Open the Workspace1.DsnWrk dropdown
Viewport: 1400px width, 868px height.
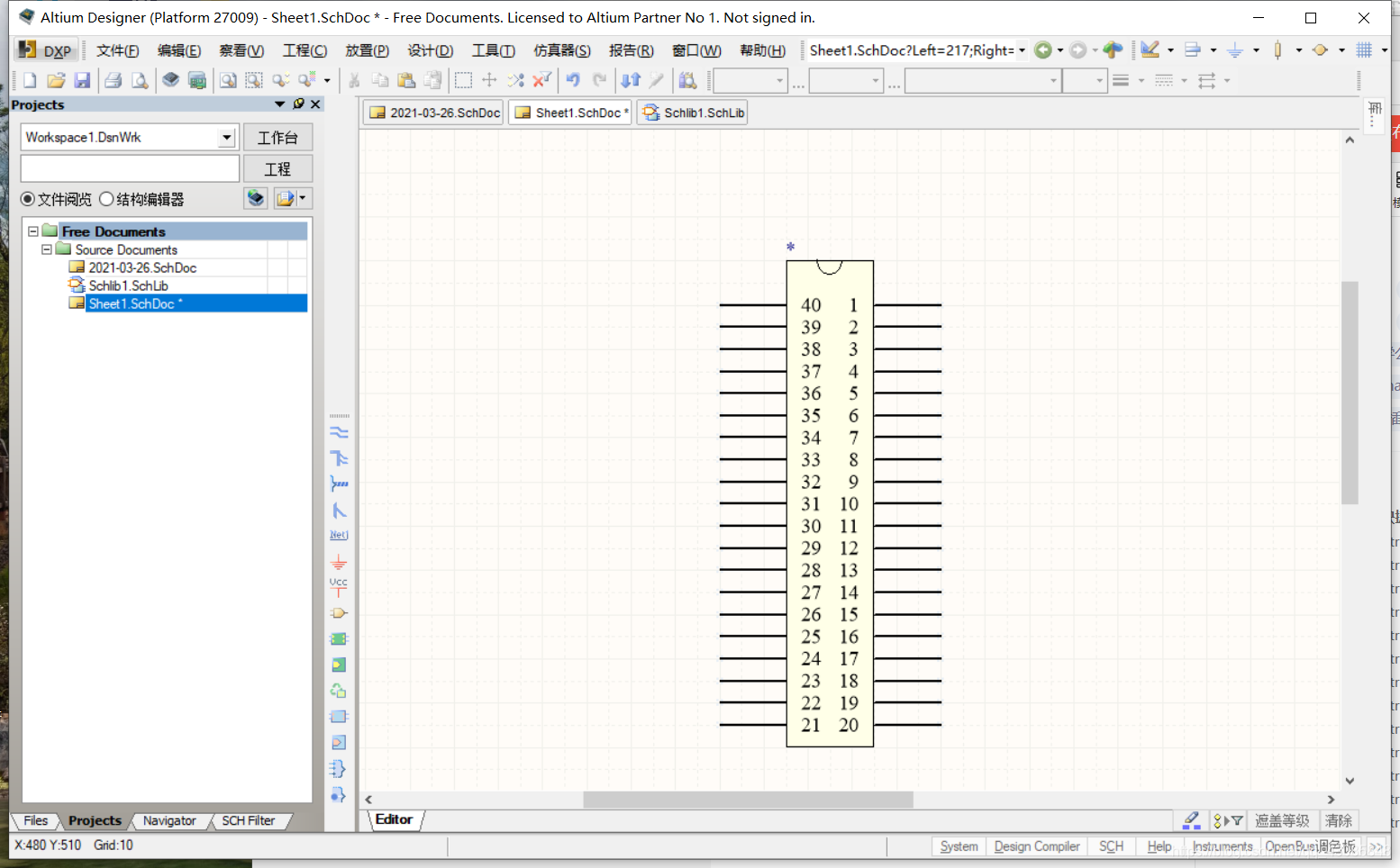coord(227,137)
